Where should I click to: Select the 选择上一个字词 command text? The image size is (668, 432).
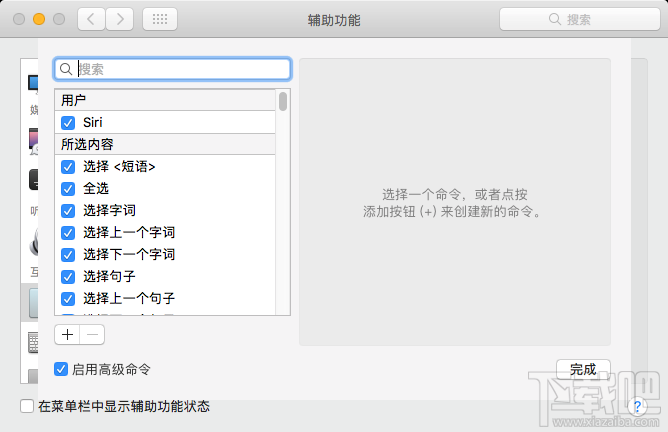pyautogui.click(x=129, y=233)
